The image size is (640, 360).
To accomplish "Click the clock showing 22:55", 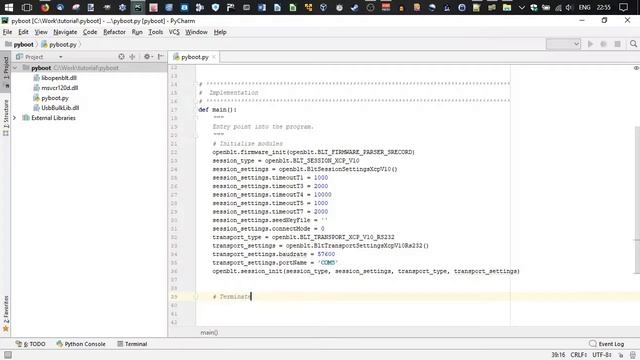I will [x=604, y=7].
